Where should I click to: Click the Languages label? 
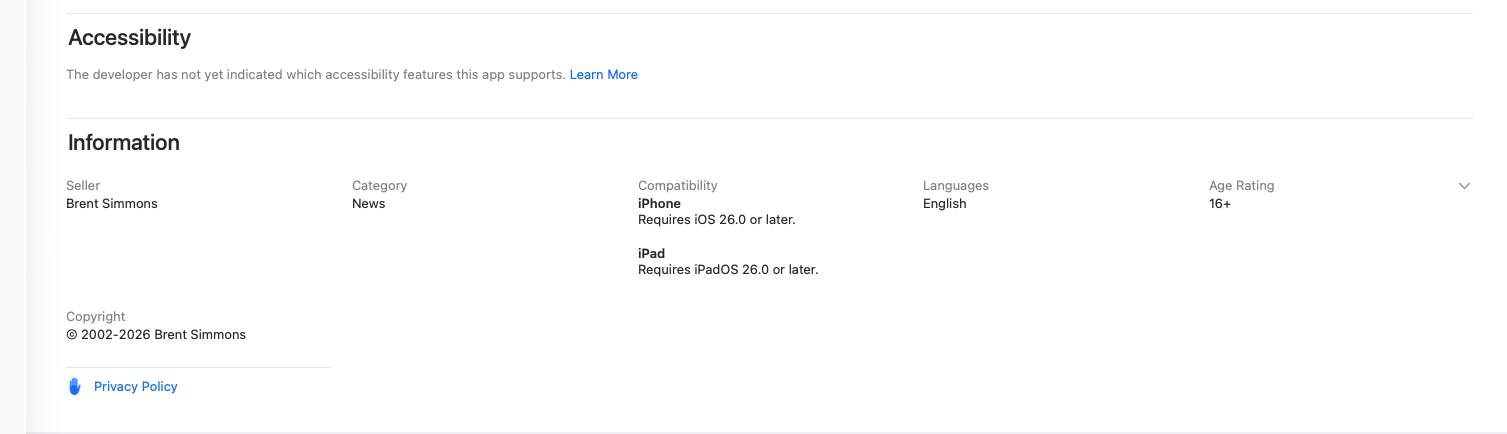pos(955,186)
